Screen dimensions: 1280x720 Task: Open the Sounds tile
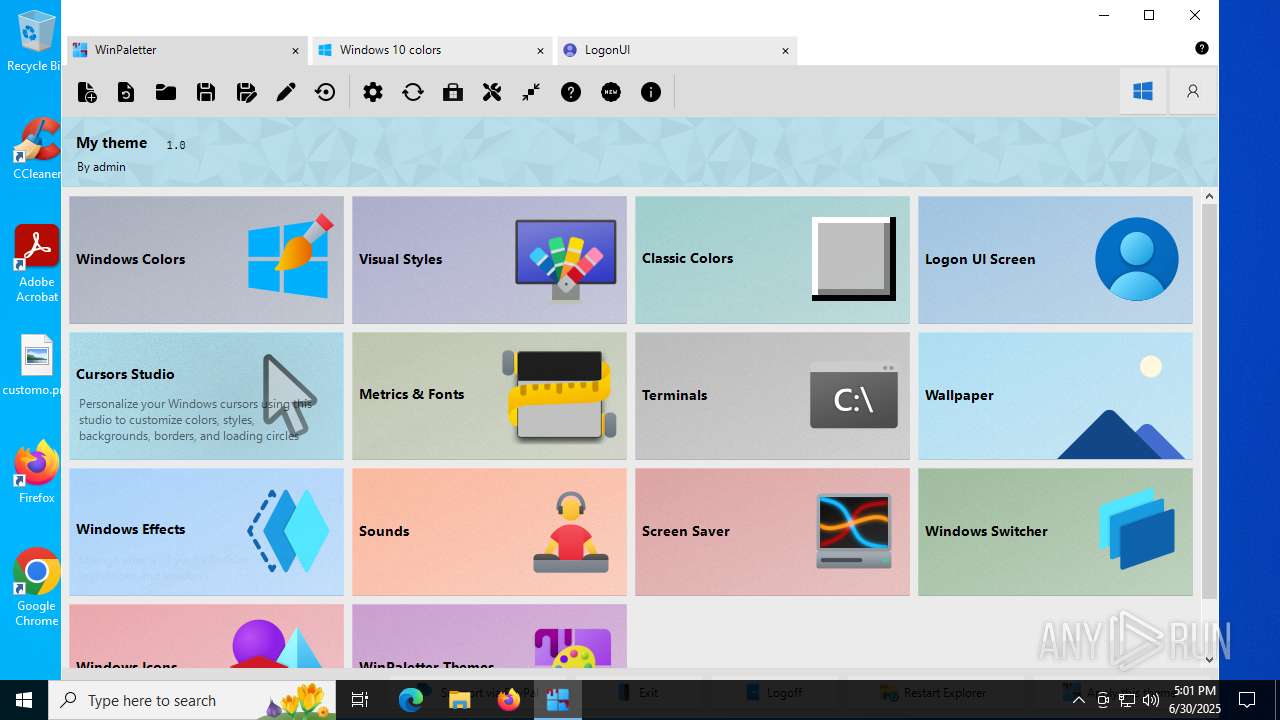click(489, 532)
